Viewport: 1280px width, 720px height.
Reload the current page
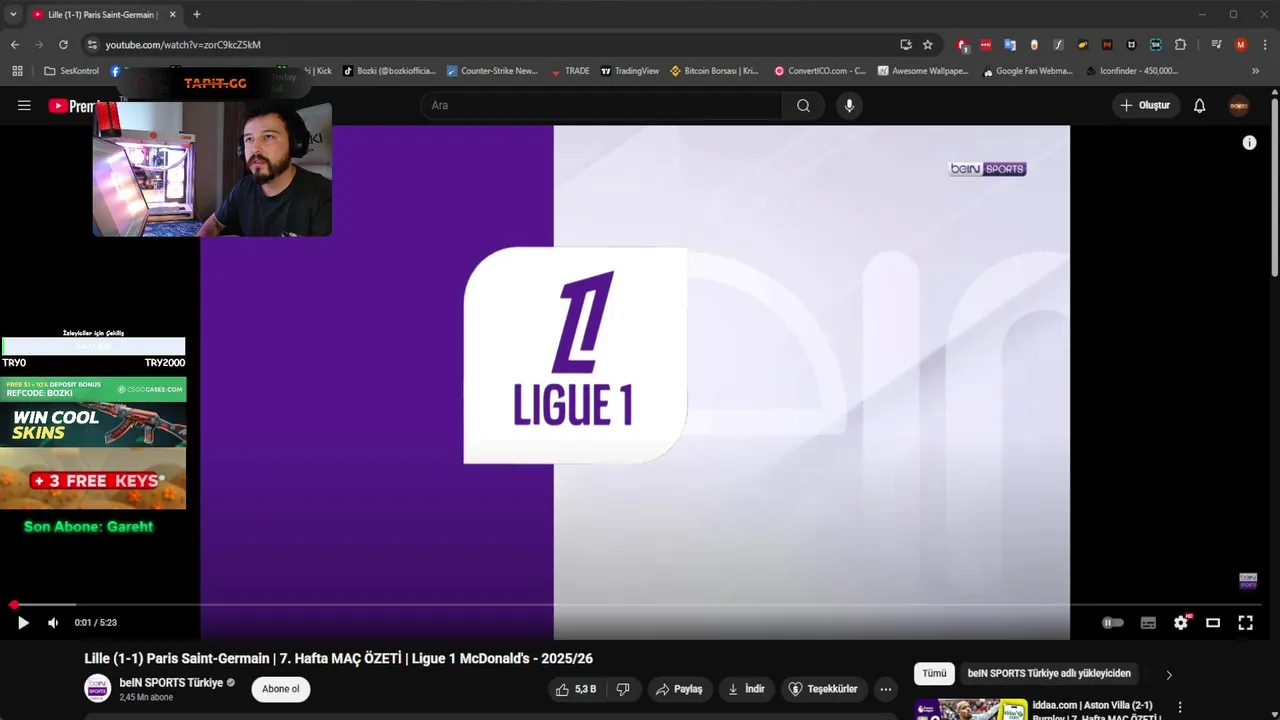(63, 45)
